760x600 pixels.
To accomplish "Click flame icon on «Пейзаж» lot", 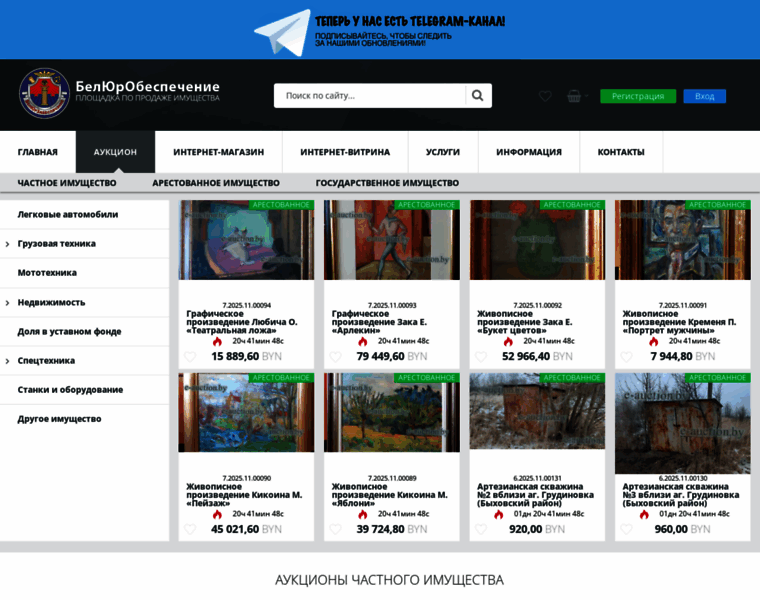I will pos(217,514).
